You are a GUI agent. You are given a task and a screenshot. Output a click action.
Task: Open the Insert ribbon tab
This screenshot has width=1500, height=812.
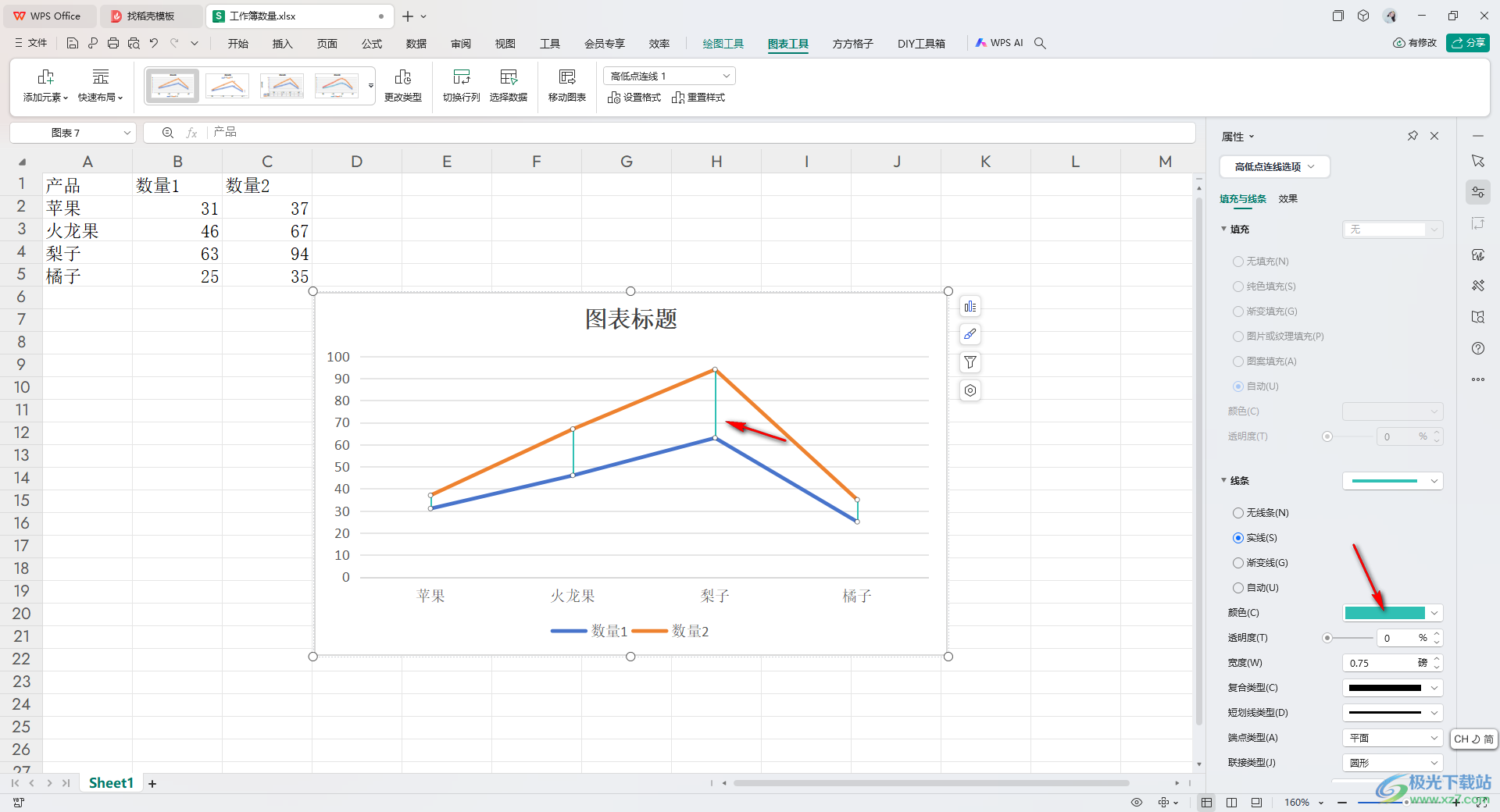(x=282, y=44)
